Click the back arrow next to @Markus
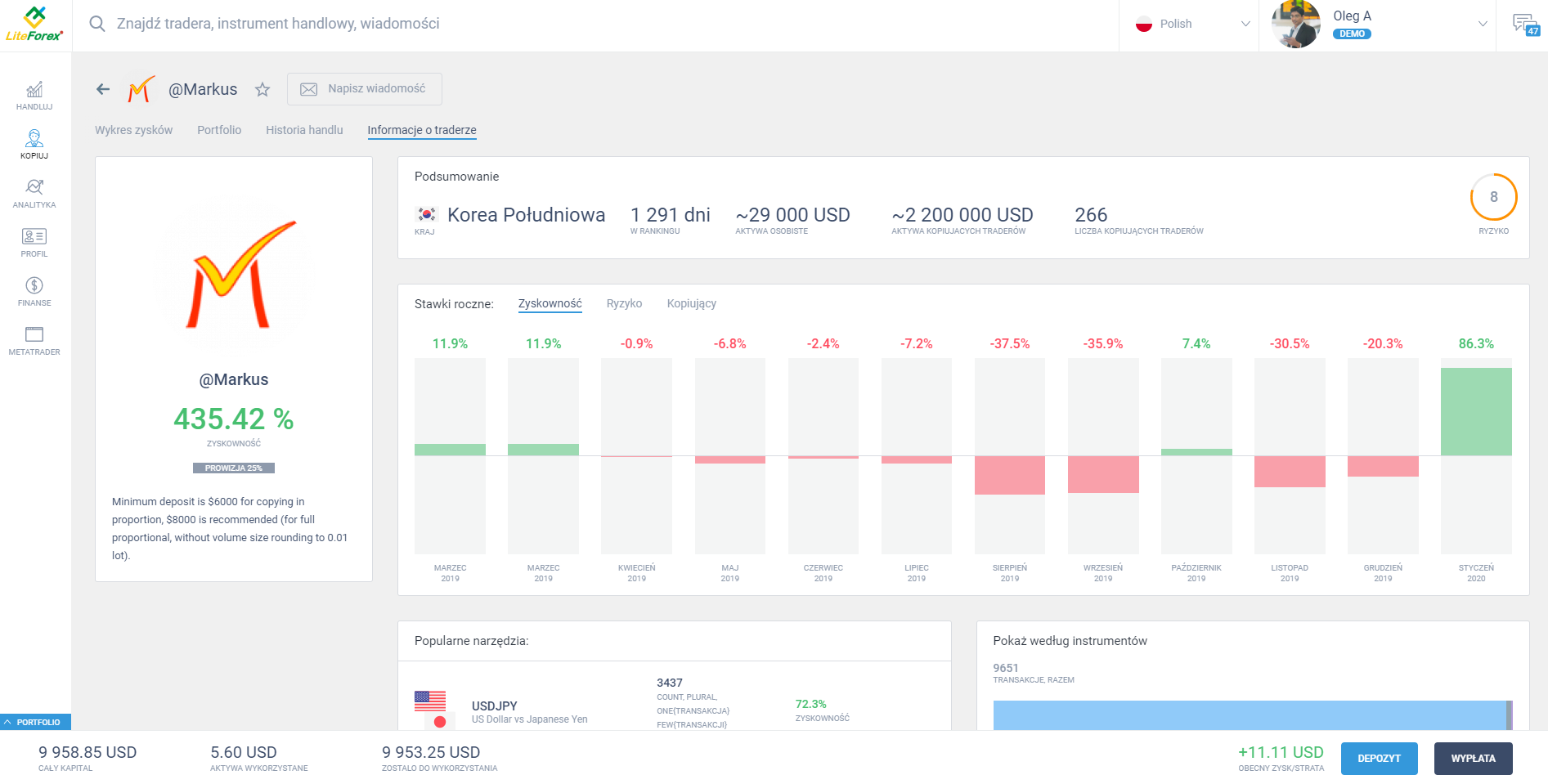The width and height of the screenshot is (1548, 784). point(103,89)
